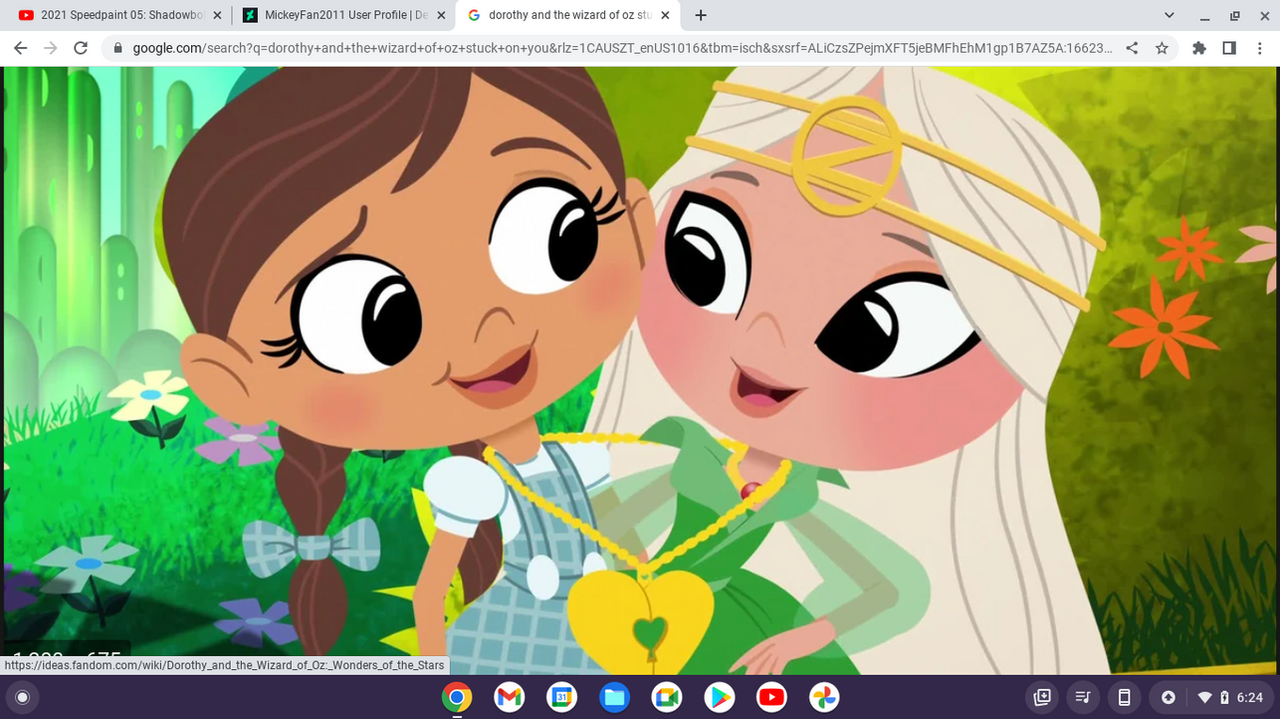Close the MickeyFan2011 User Profile tab
Viewport: 1280px width, 719px height.
(441, 15)
